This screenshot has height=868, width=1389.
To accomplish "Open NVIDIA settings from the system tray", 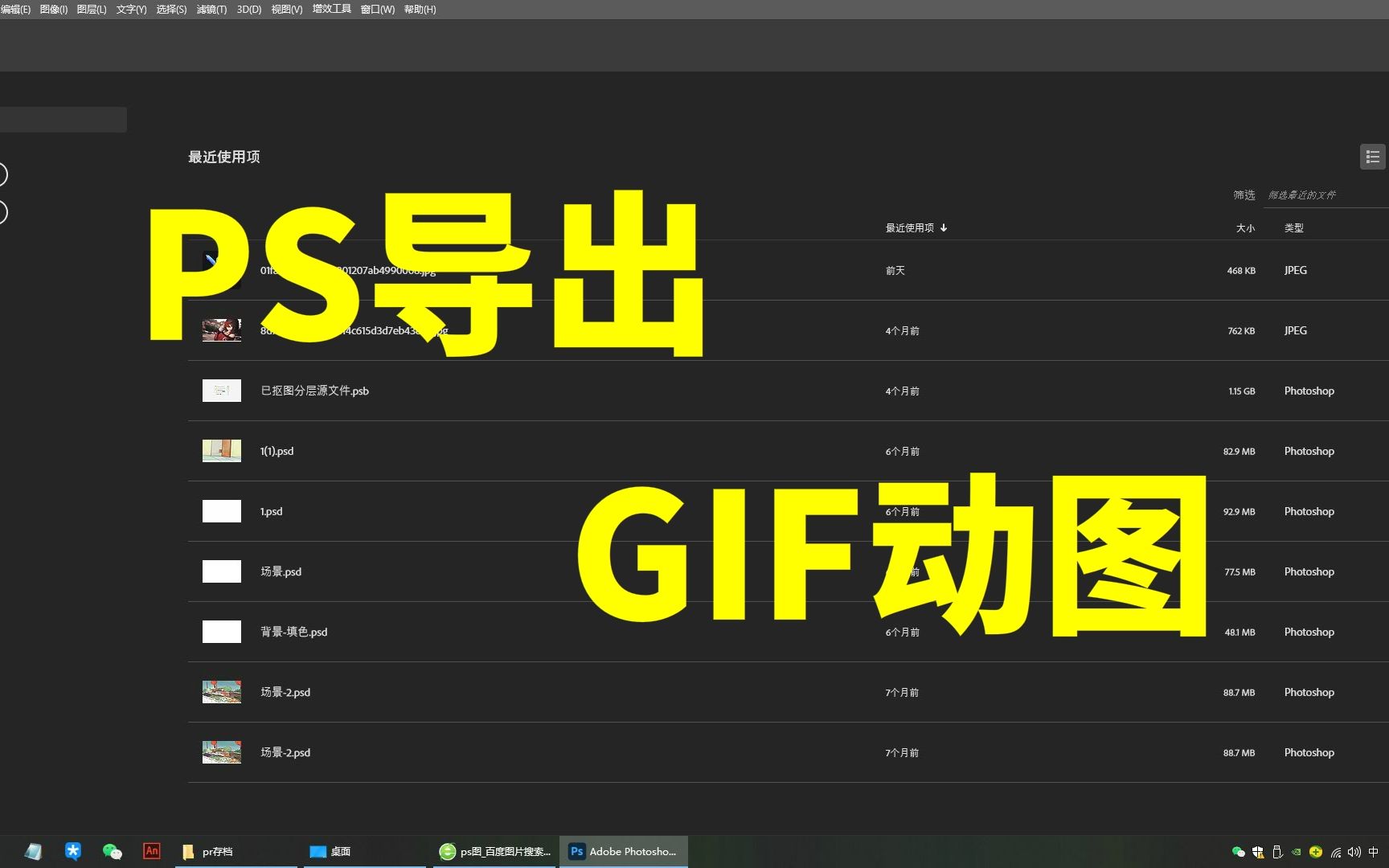I will click(x=1296, y=852).
